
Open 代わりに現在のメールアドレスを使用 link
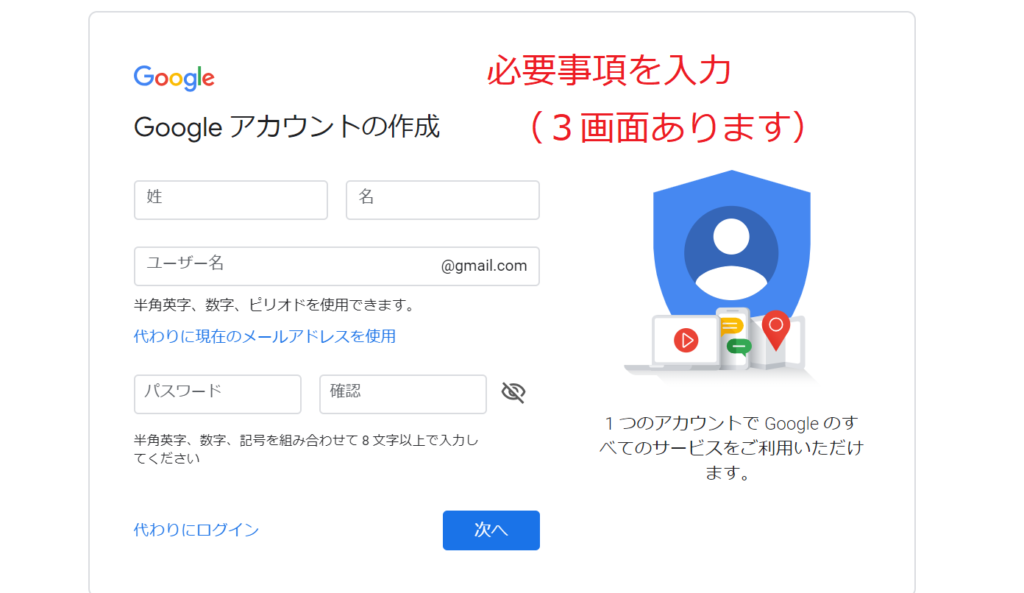[x=264, y=336]
